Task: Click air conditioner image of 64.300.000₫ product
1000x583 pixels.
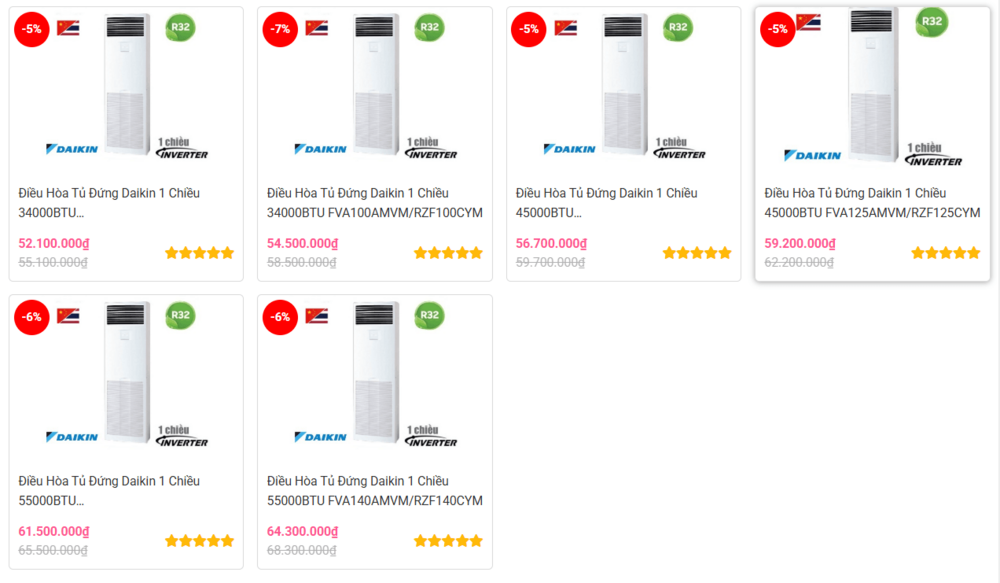Action: pyautogui.click(x=377, y=373)
